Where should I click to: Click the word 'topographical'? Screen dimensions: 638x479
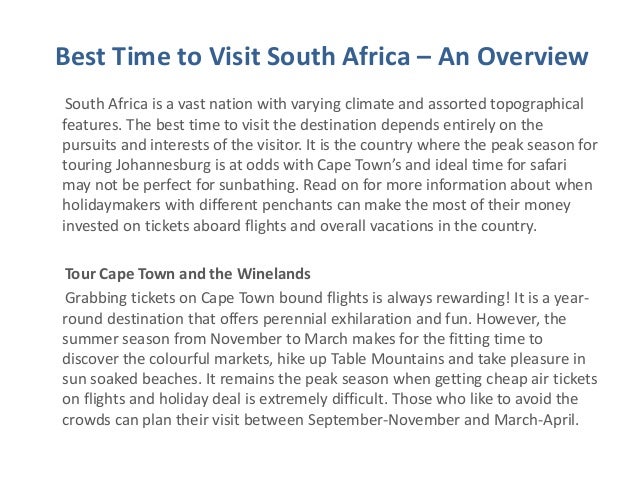pyautogui.click(x=537, y=105)
